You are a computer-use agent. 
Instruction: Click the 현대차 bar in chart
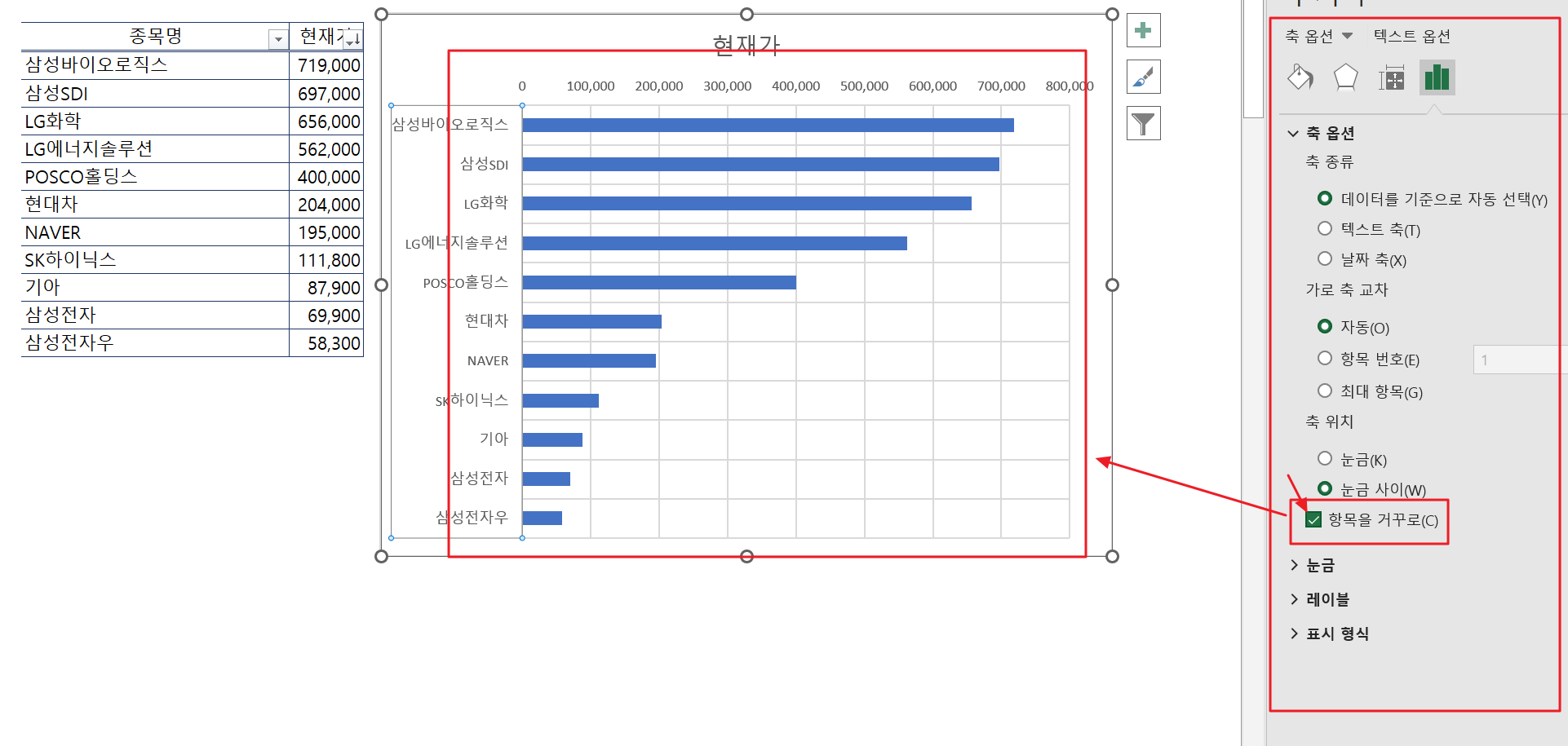click(x=591, y=321)
